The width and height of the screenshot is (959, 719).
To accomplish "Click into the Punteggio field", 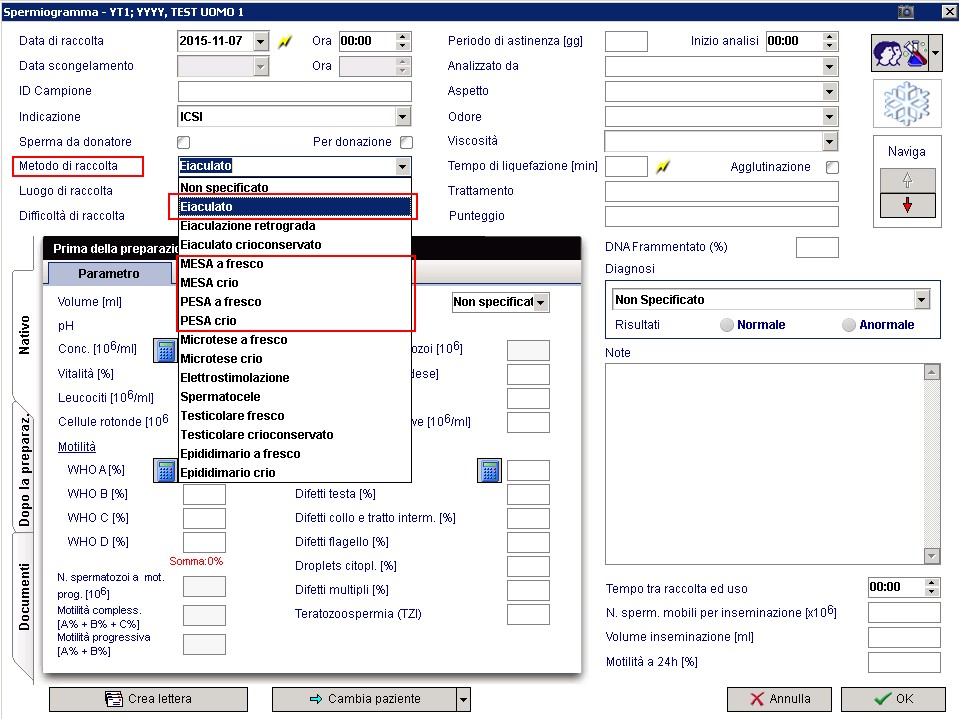I will pyautogui.click(x=722, y=216).
